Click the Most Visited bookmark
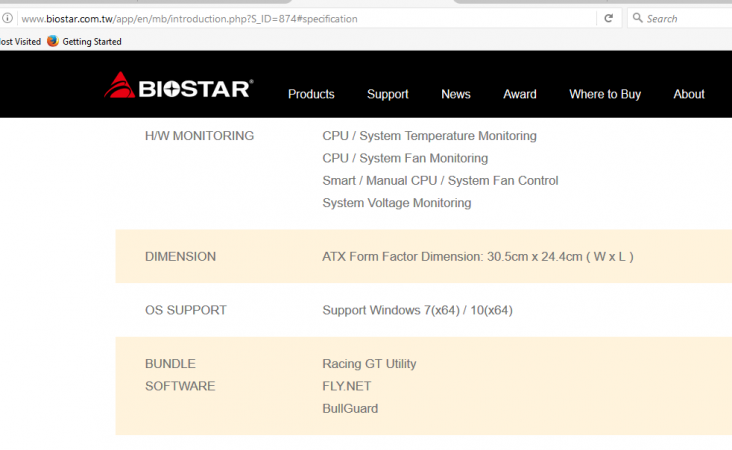The image size is (732, 450). [21, 42]
